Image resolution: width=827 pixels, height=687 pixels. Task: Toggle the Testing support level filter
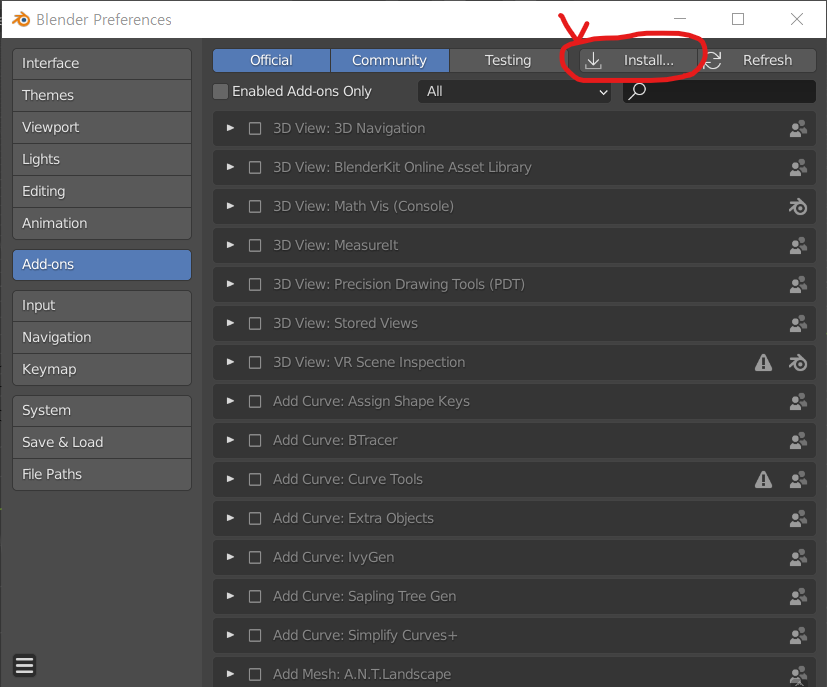508,60
